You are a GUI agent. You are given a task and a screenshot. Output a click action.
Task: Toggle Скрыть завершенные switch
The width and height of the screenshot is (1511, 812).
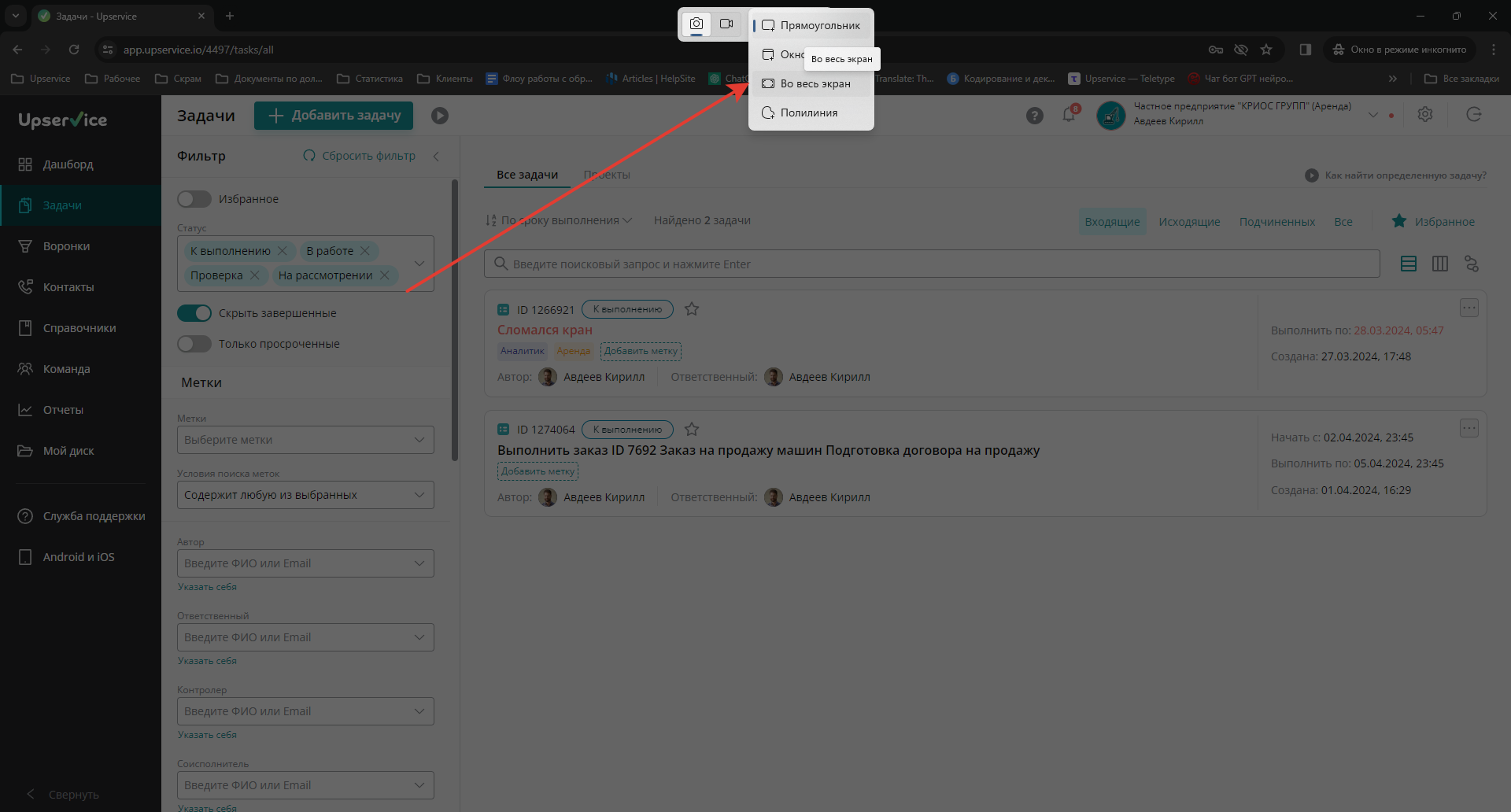pos(194,313)
